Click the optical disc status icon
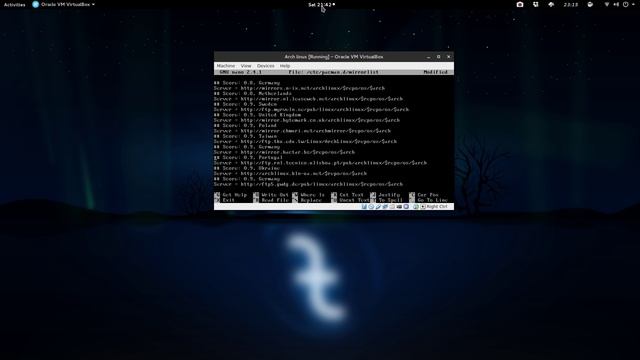 371,207
